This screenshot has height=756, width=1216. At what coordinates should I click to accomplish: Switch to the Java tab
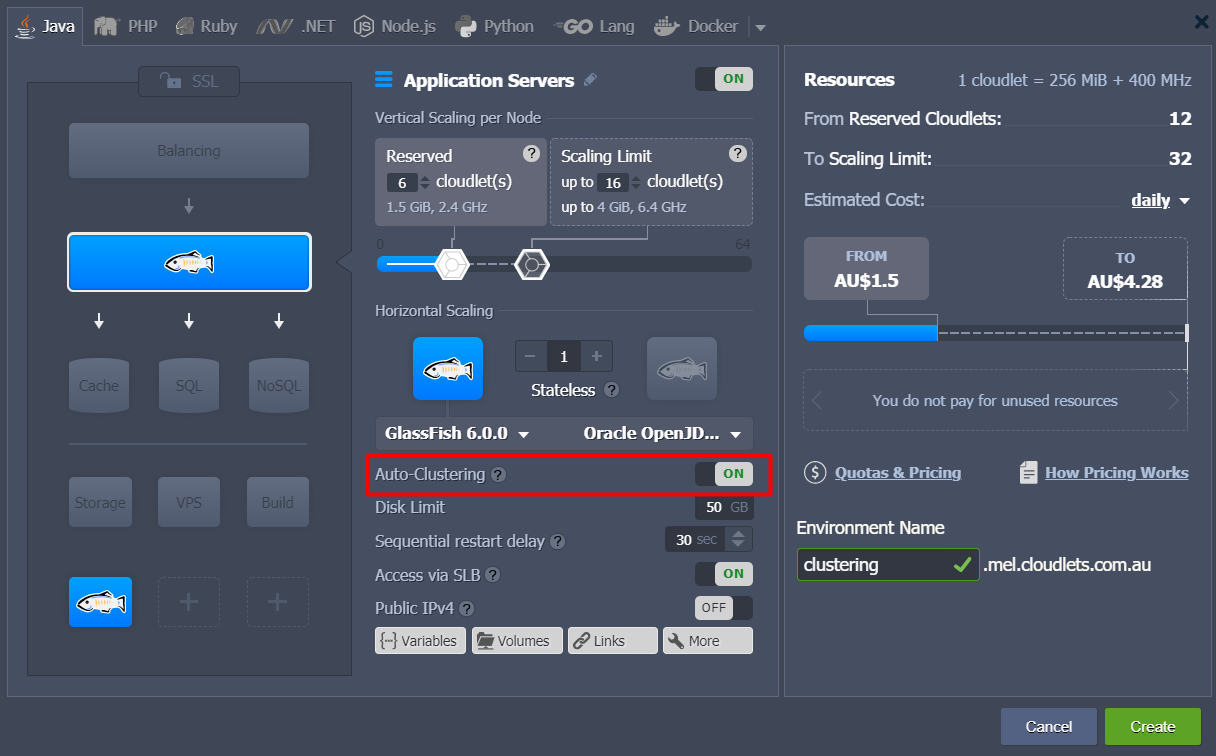tap(47, 26)
